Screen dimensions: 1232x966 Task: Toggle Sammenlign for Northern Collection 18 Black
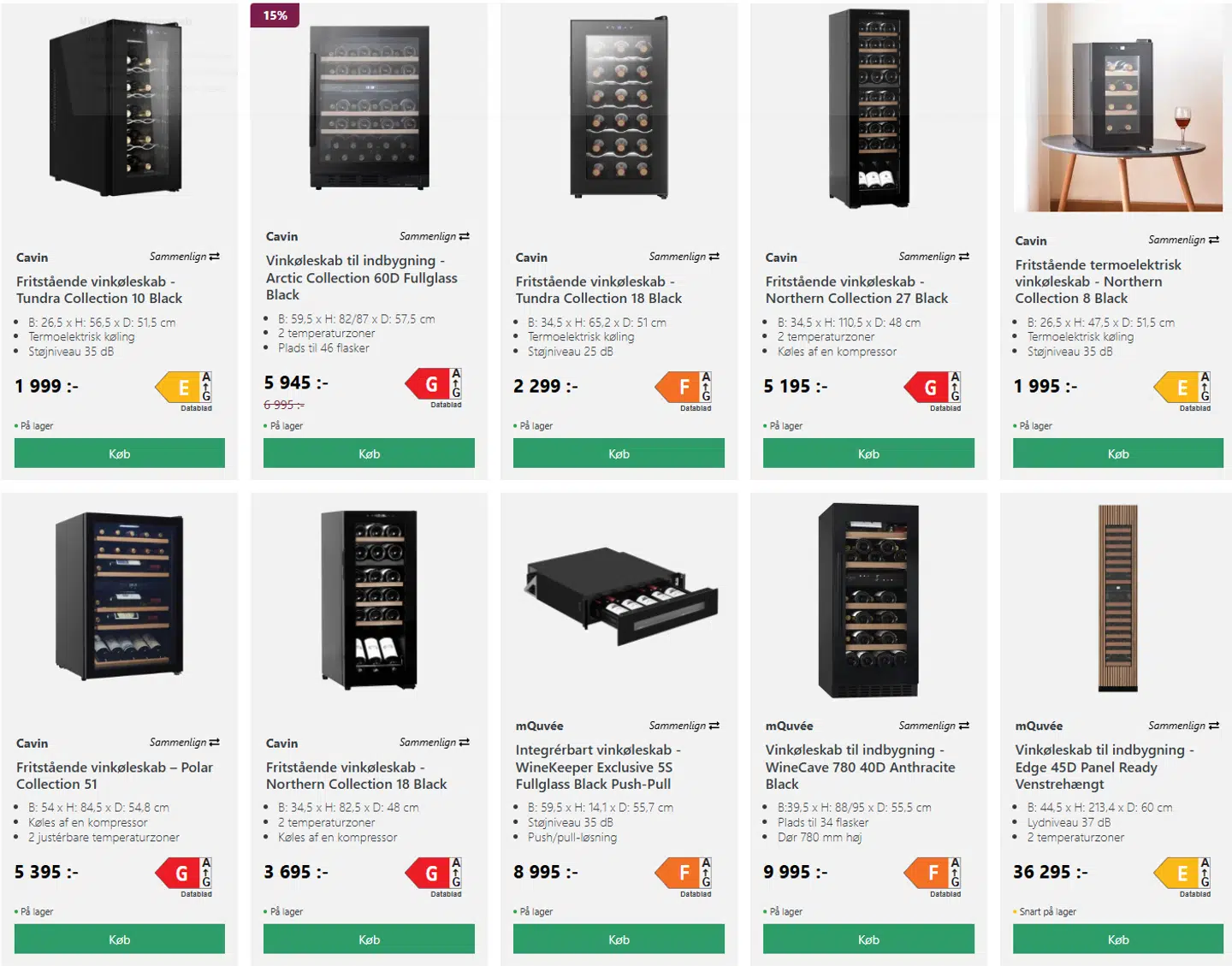tap(434, 743)
